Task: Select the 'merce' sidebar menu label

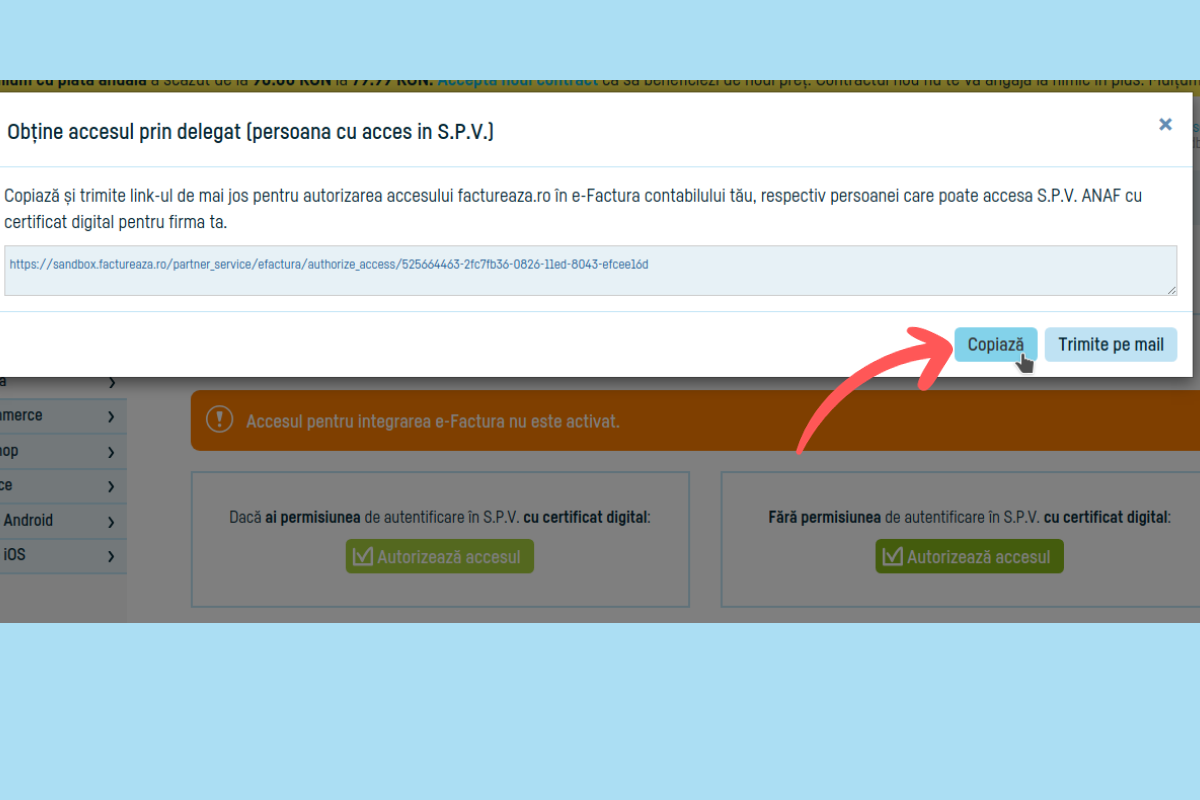Action: [x=21, y=415]
